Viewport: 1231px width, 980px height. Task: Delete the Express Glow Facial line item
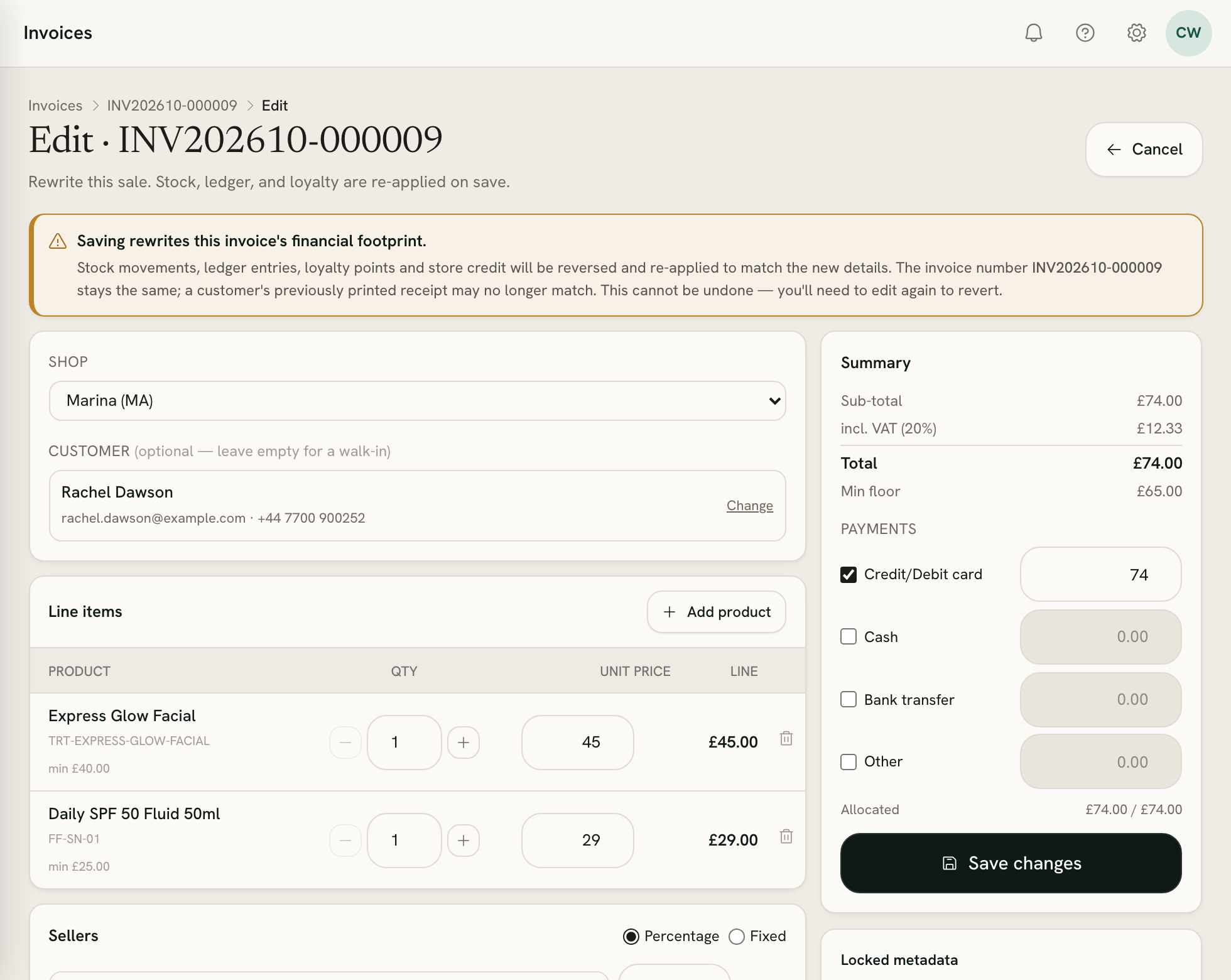[786, 738]
